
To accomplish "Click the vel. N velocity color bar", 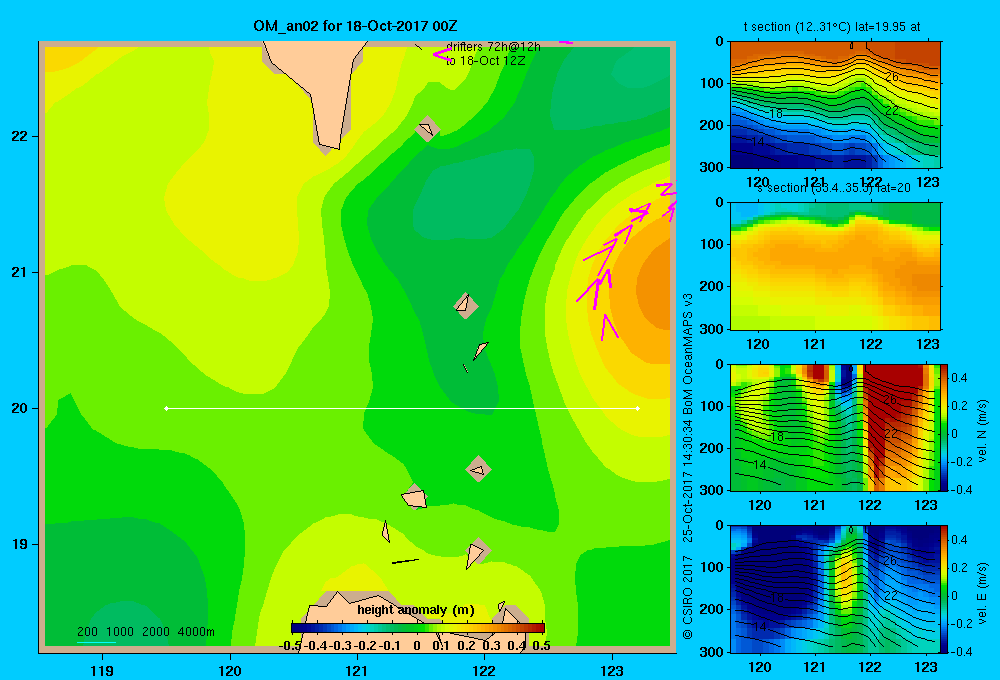I will click(x=945, y=427).
